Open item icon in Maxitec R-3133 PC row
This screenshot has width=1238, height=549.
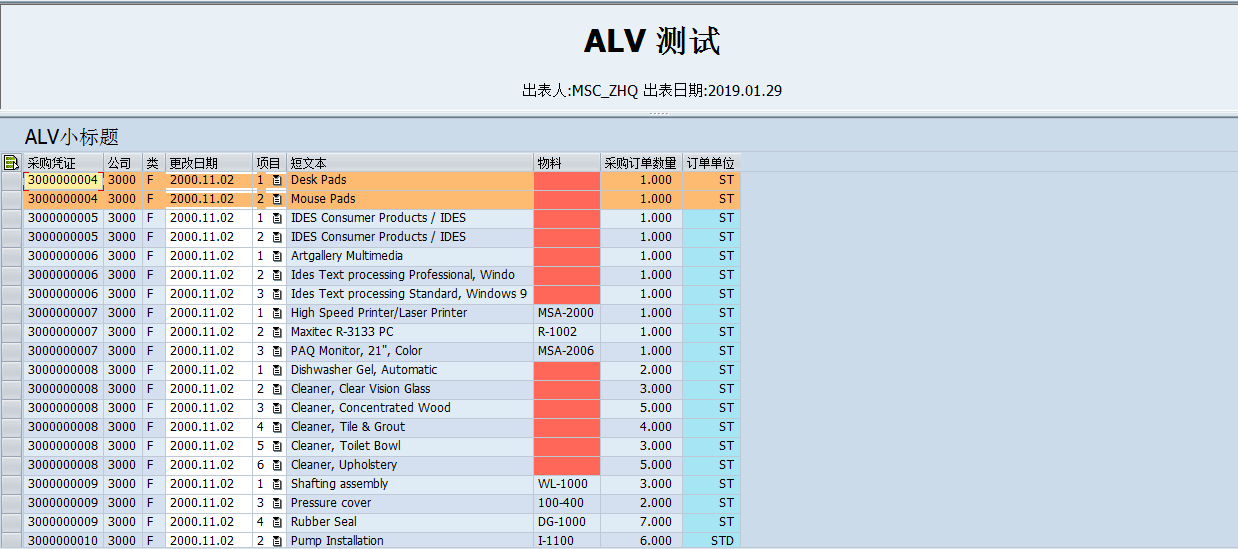click(x=277, y=332)
